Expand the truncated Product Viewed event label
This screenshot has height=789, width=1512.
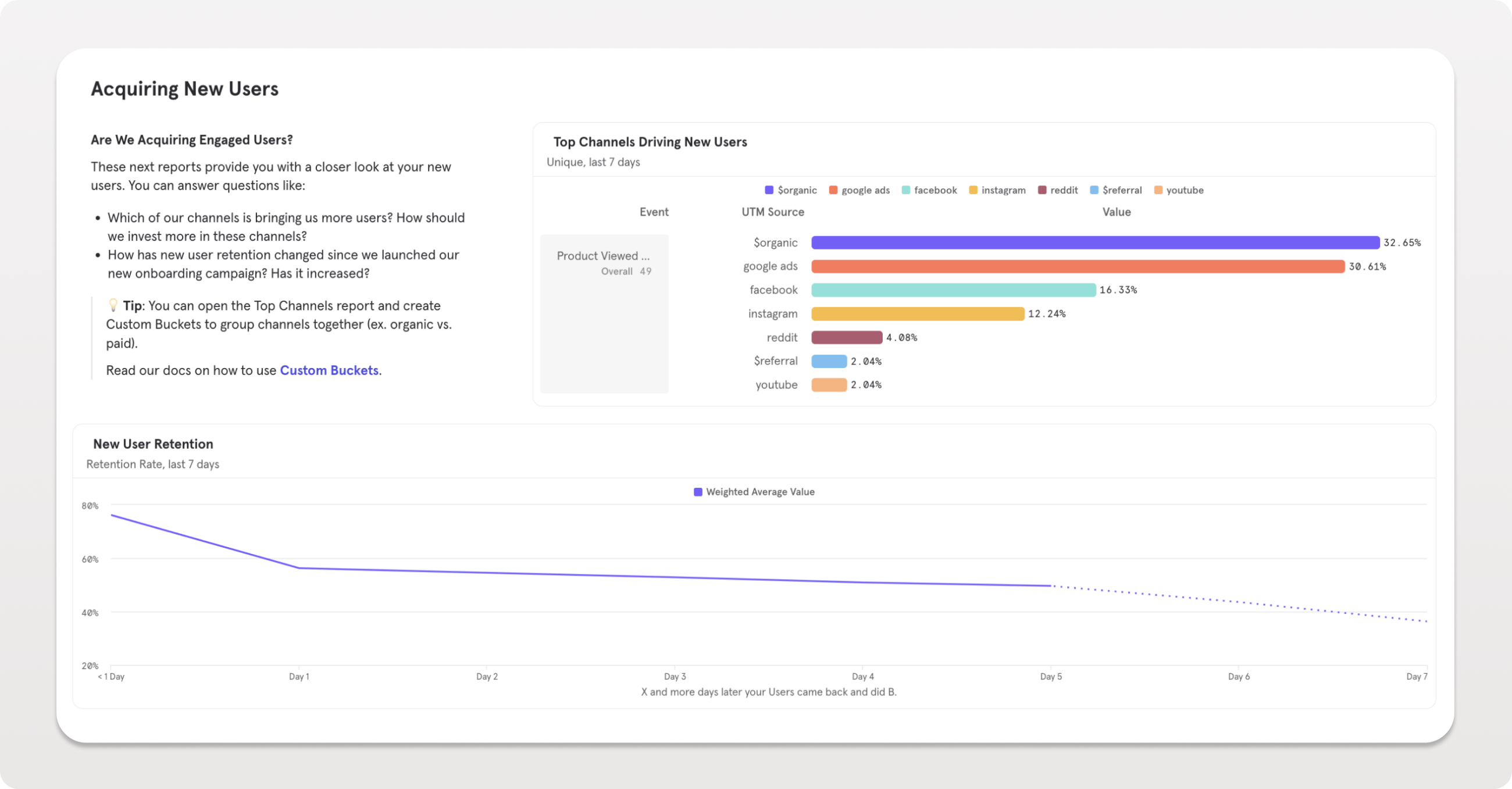point(604,256)
